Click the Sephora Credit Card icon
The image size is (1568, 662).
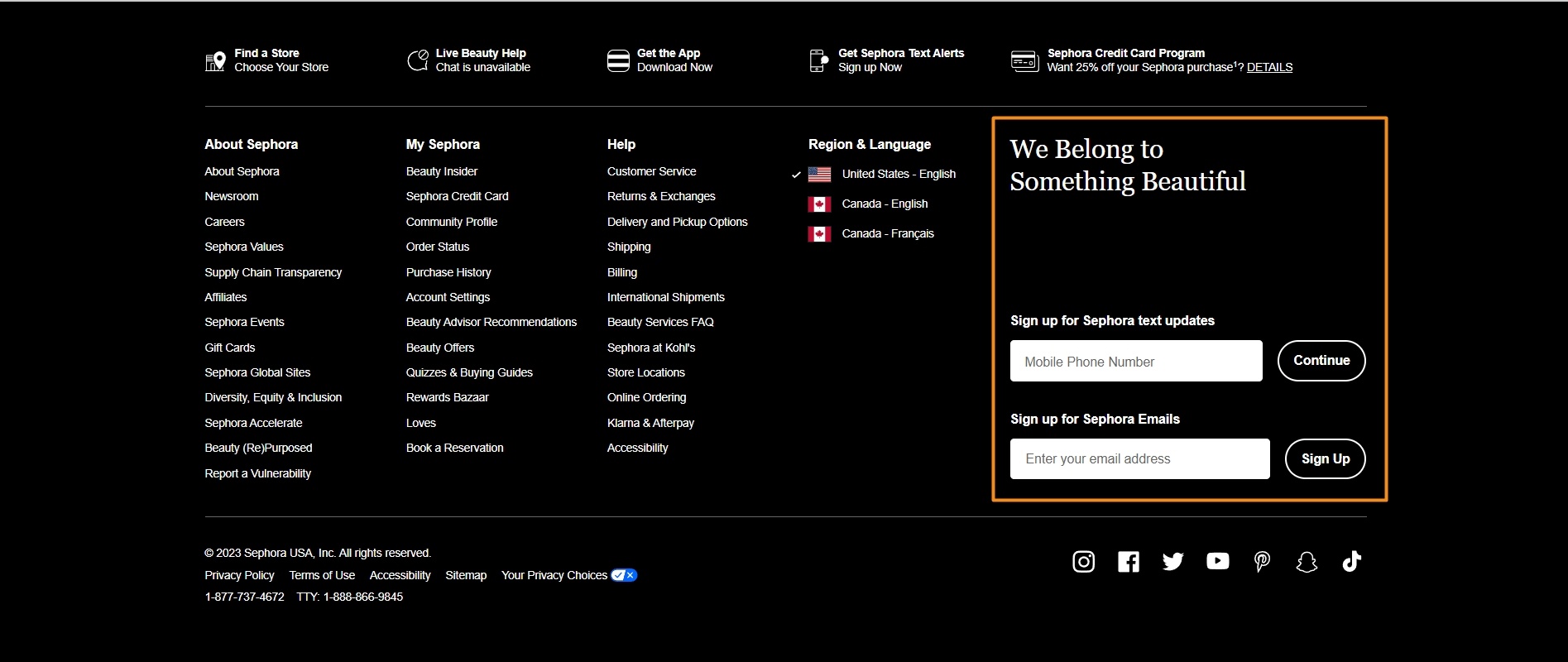1024,60
